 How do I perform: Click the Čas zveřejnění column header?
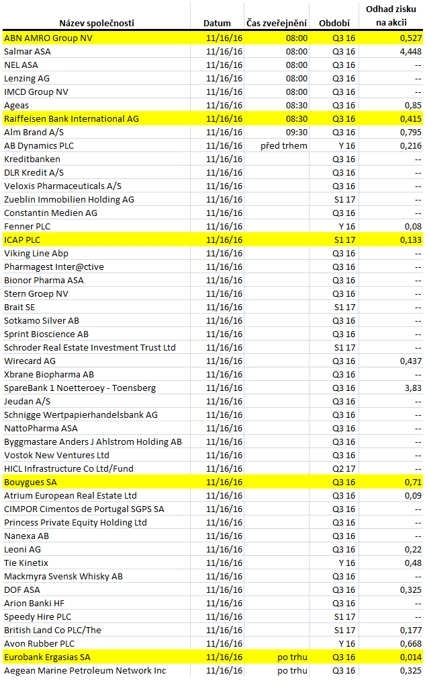click(x=277, y=23)
